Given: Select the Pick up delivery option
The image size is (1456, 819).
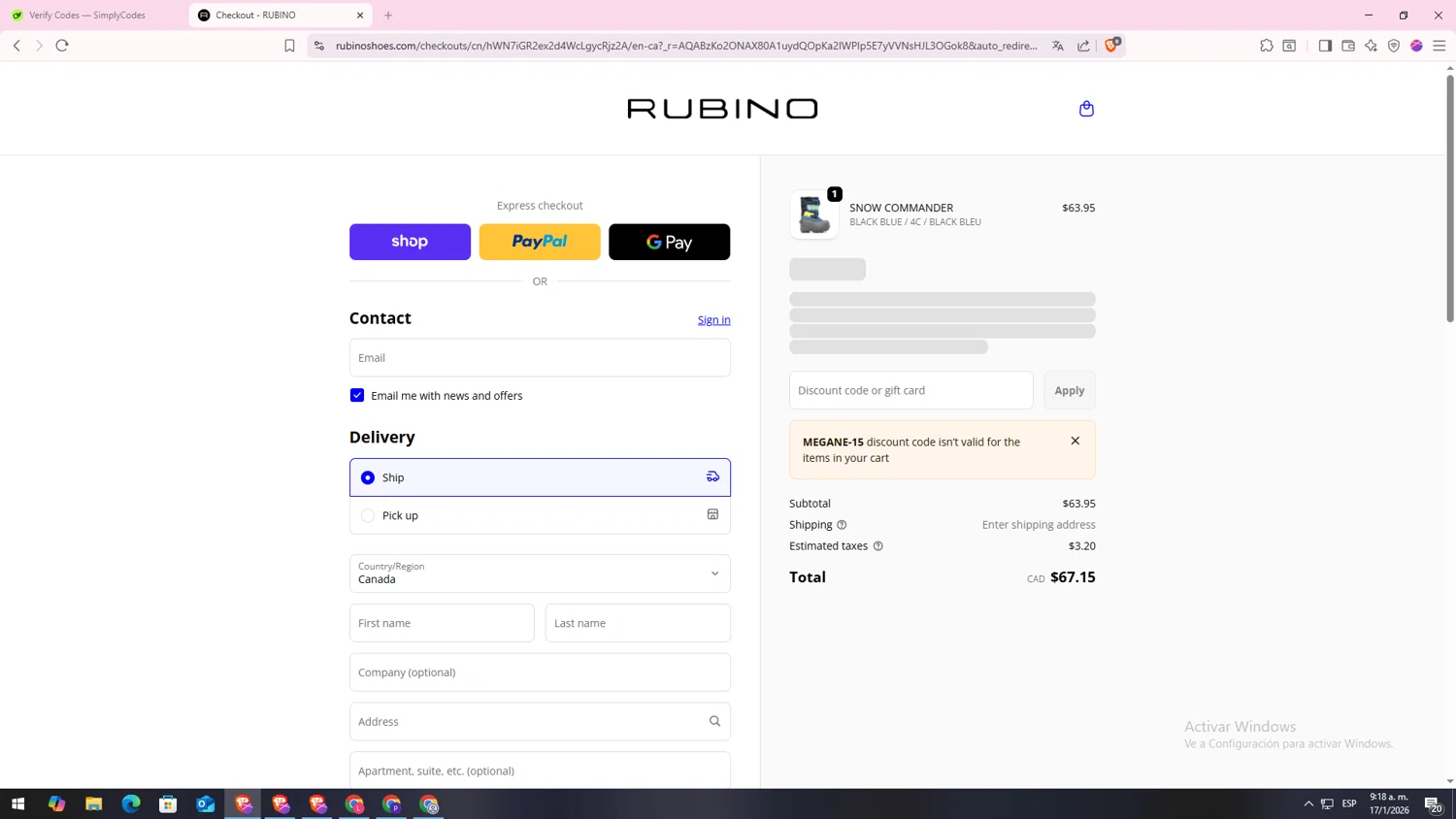Looking at the screenshot, I should (540, 515).
